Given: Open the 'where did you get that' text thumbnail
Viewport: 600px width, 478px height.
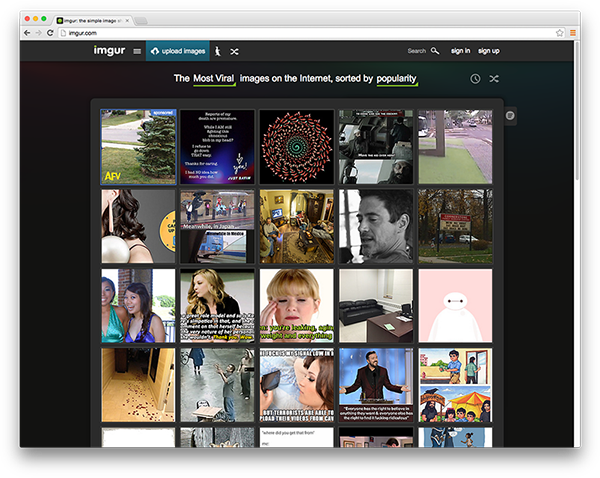Looking at the screenshot, I should (297, 437).
